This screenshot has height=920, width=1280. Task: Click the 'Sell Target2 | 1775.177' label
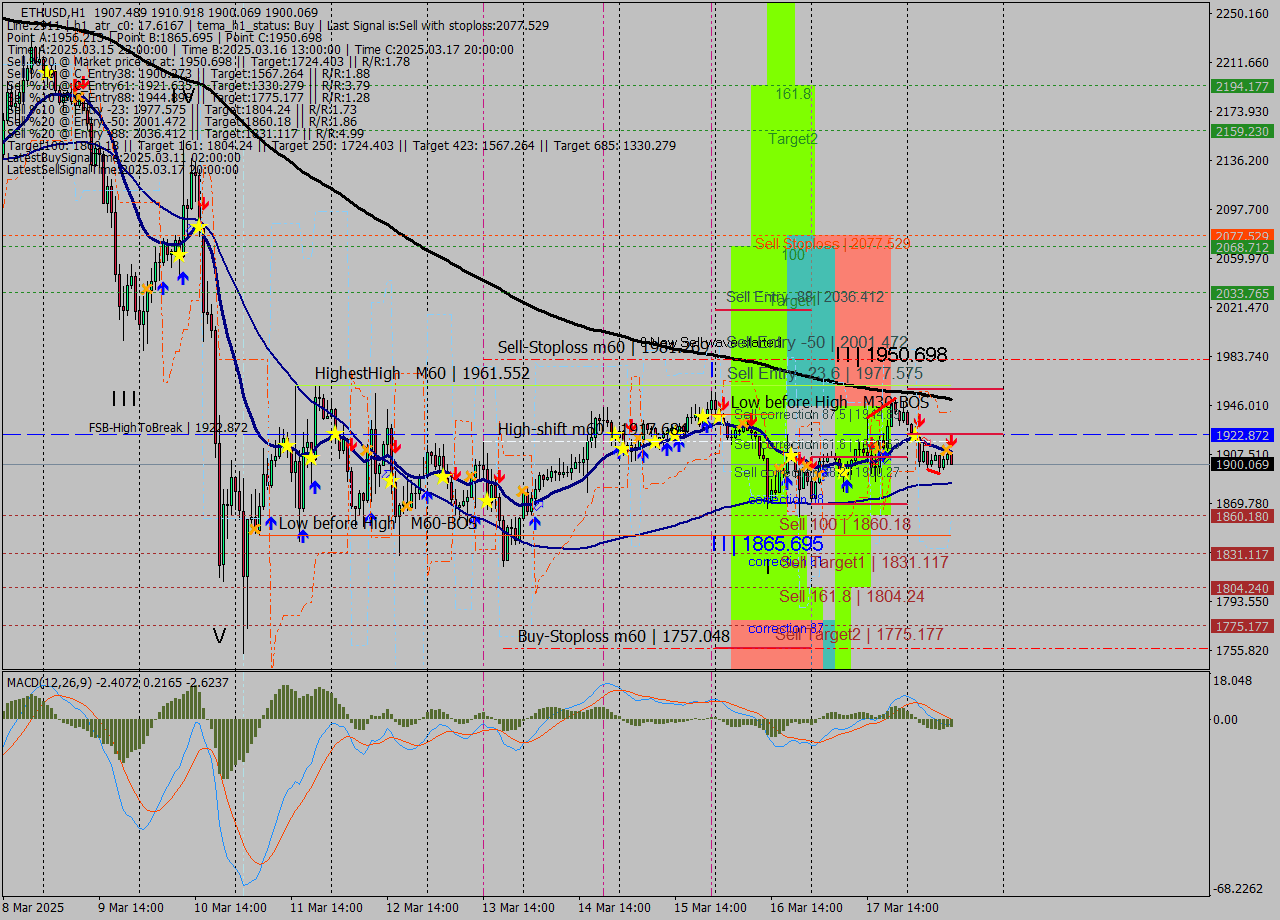(859, 634)
